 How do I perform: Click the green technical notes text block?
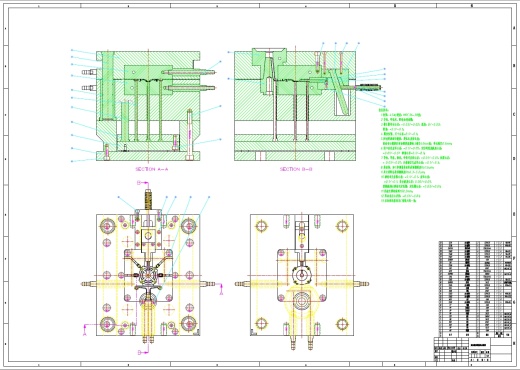tap(416, 155)
